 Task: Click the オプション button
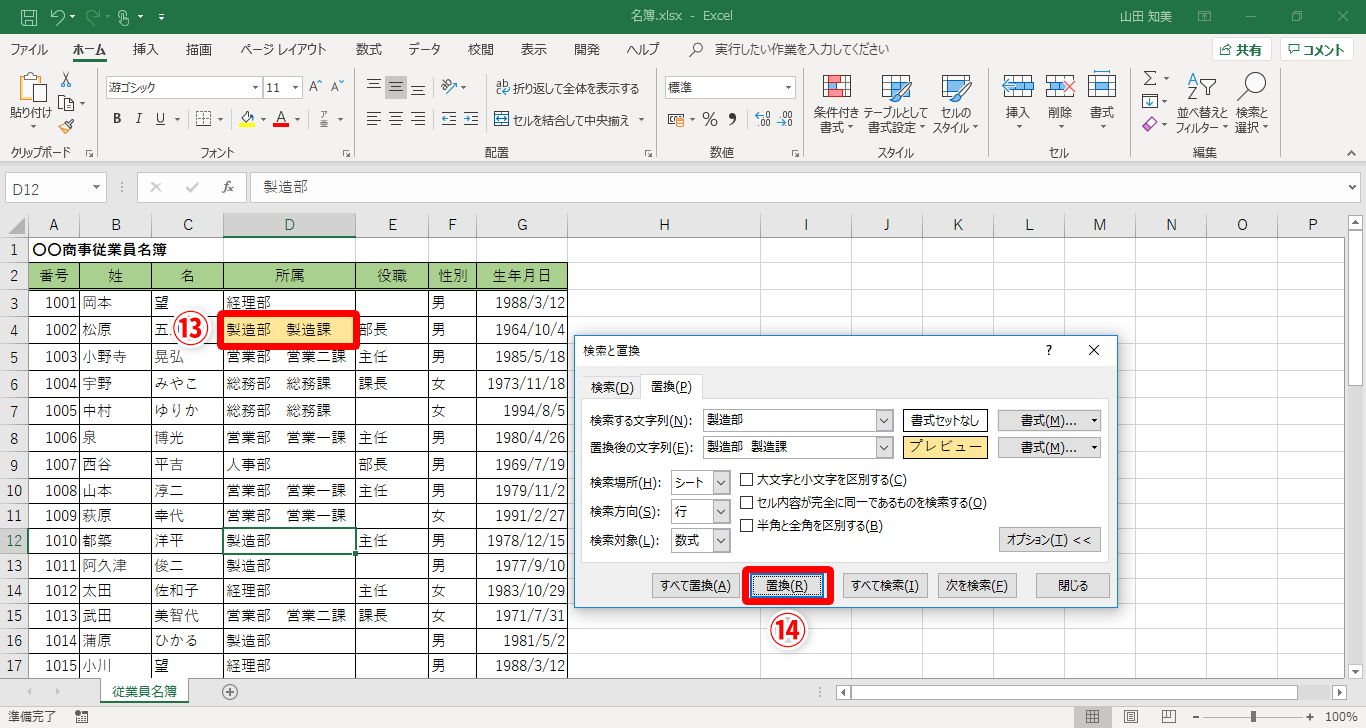coord(1049,540)
